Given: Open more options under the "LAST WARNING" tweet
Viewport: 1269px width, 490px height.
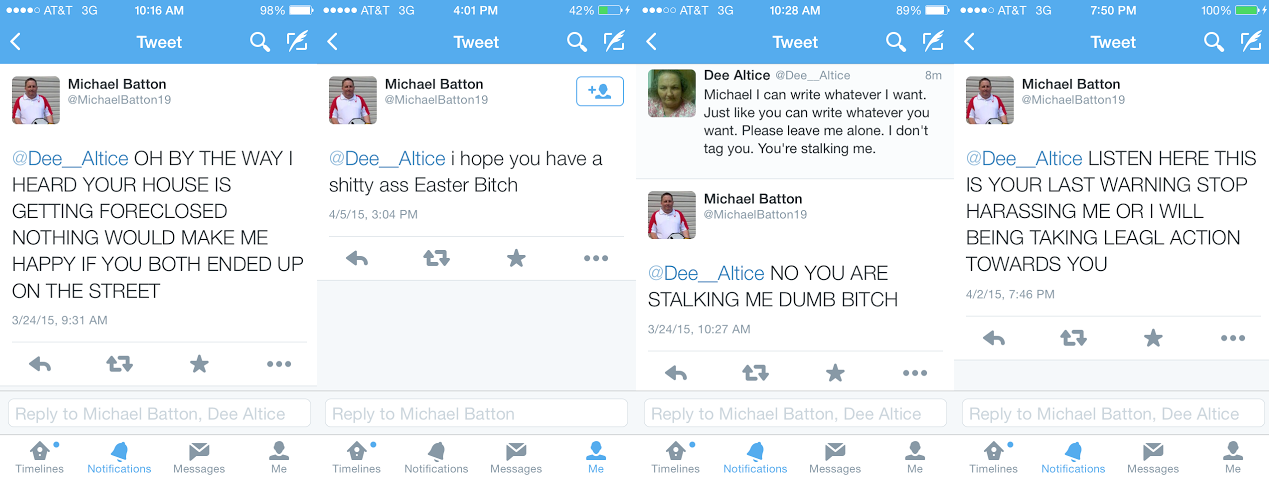Looking at the screenshot, I should 1233,339.
